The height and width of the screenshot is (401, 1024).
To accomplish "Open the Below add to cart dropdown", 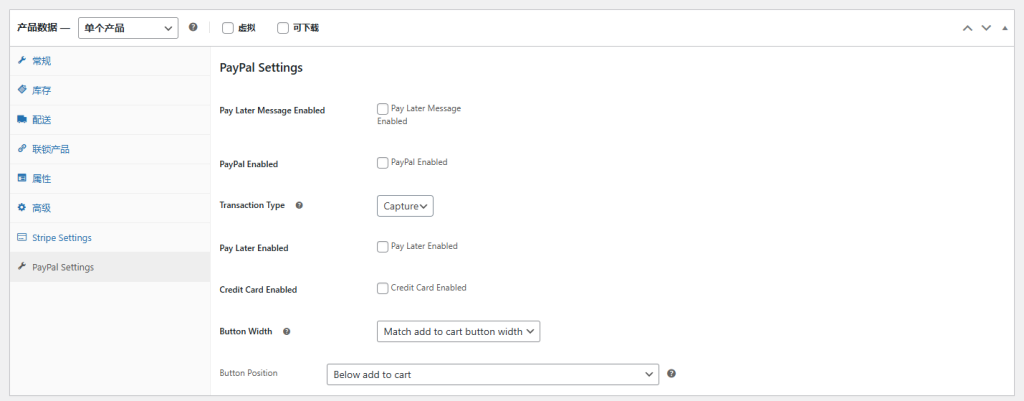I will pos(492,374).
